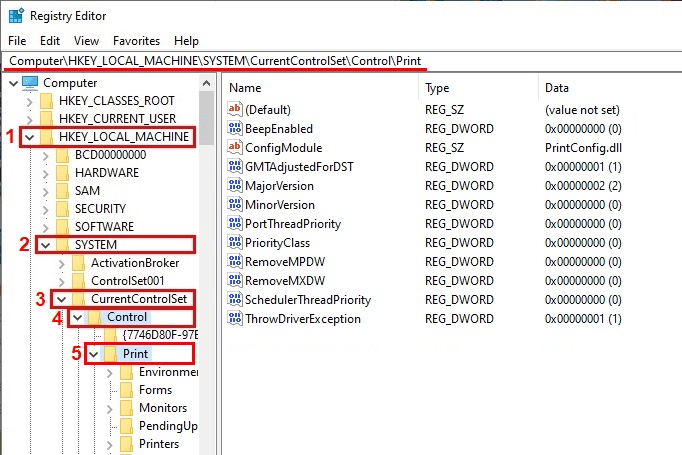Select the SAM key label

pos(87,191)
